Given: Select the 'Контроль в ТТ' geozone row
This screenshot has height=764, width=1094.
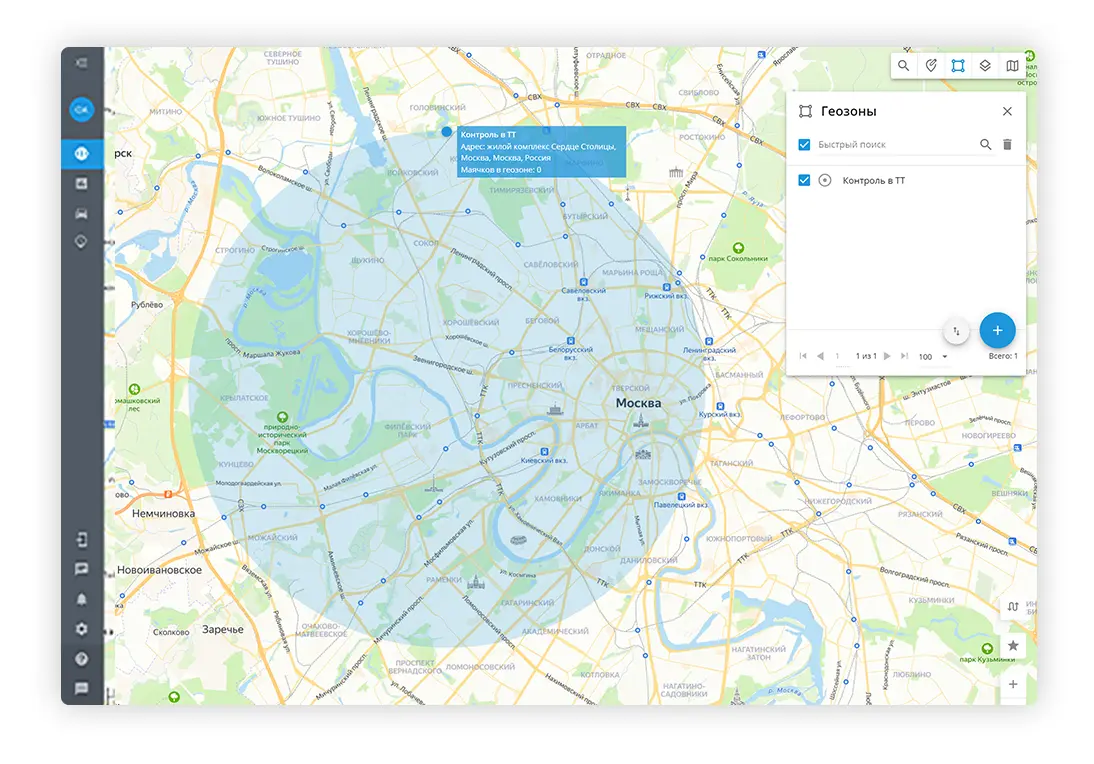Looking at the screenshot, I should 873,181.
